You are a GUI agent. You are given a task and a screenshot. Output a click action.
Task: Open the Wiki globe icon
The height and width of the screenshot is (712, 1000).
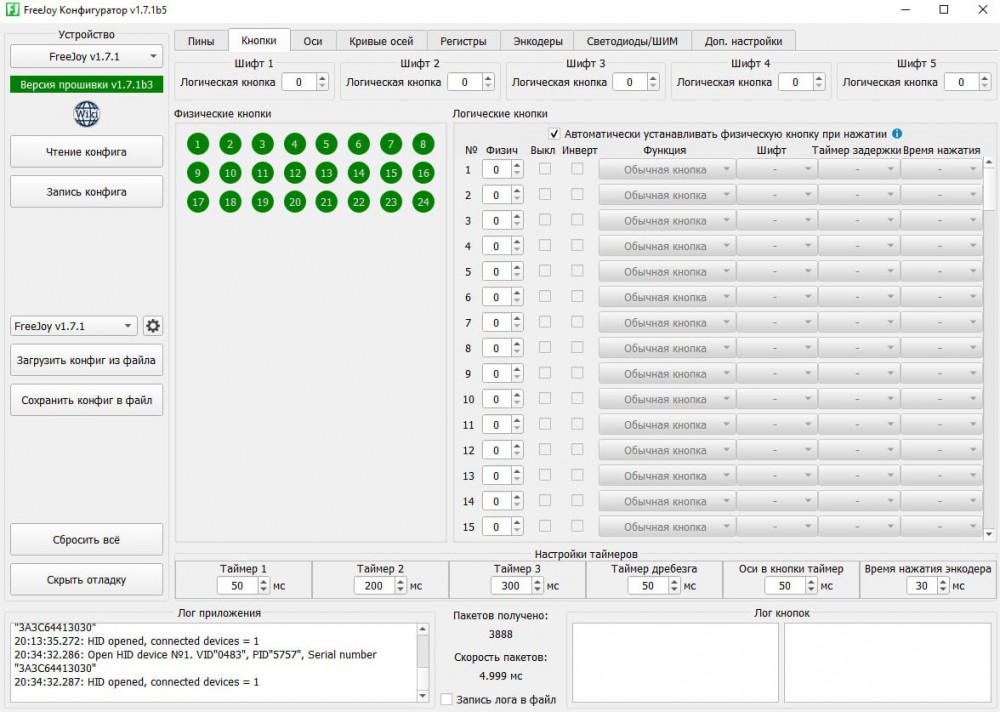pyautogui.click(x=86, y=114)
